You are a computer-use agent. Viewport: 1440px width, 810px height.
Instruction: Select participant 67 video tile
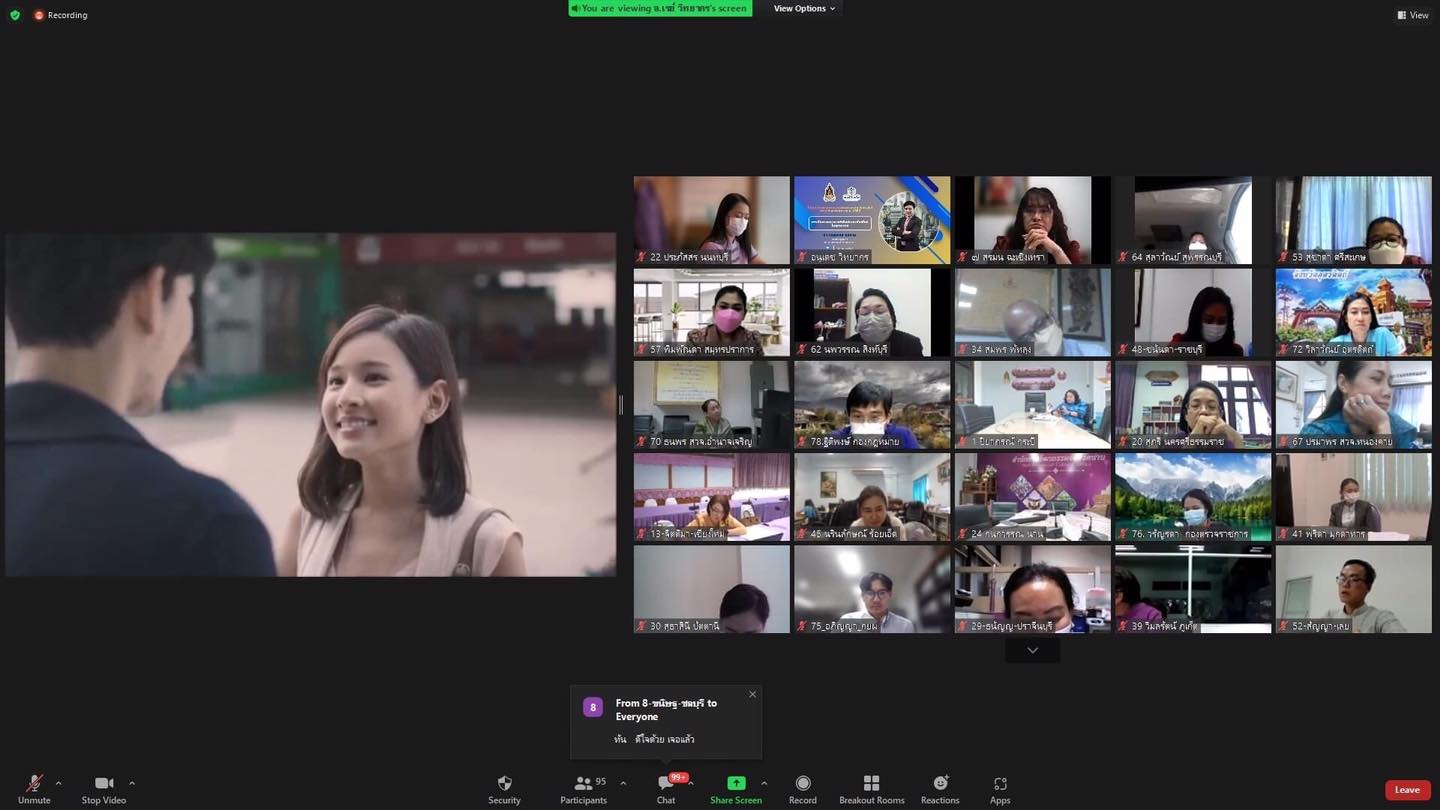(1354, 404)
